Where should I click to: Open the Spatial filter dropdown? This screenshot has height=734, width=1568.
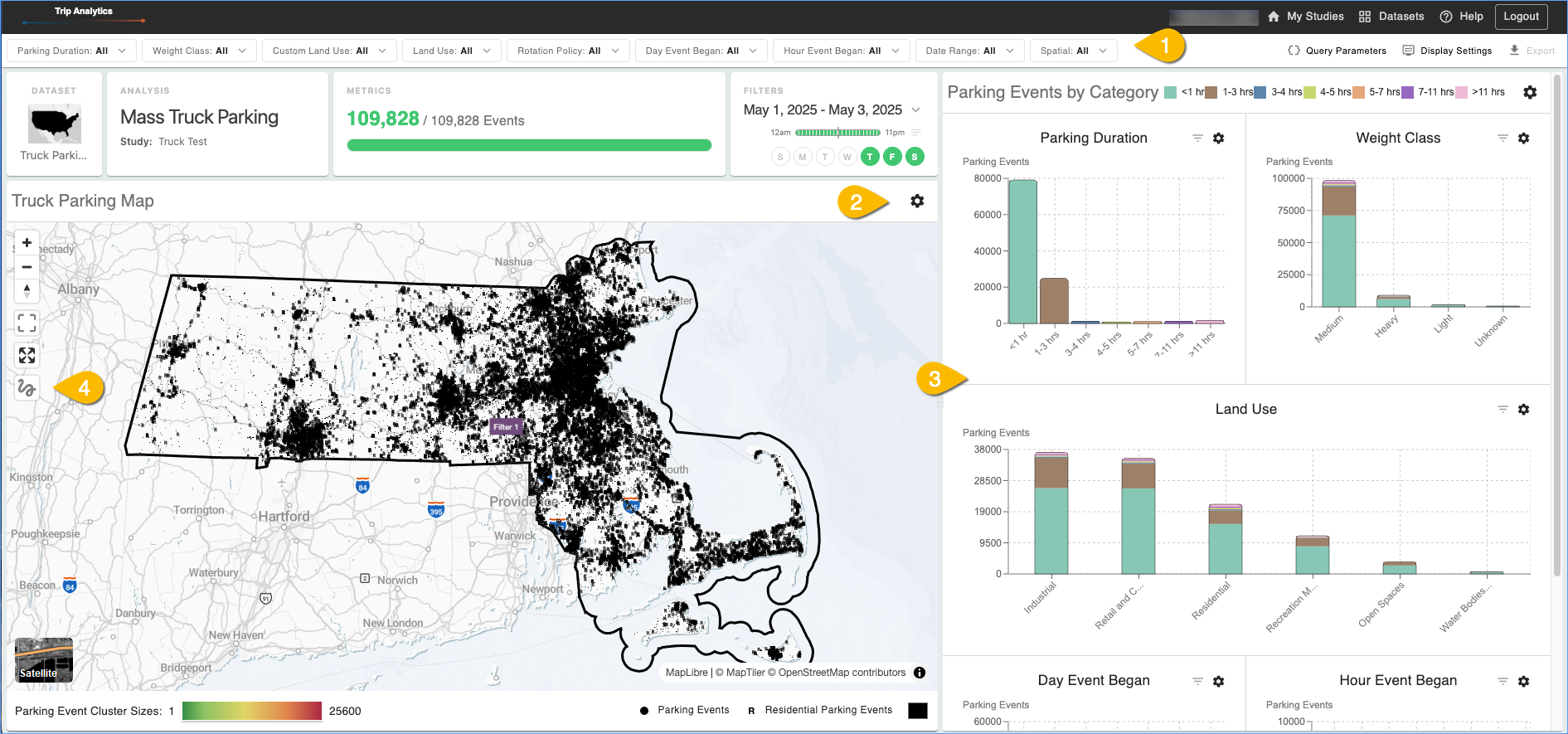click(x=1074, y=51)
